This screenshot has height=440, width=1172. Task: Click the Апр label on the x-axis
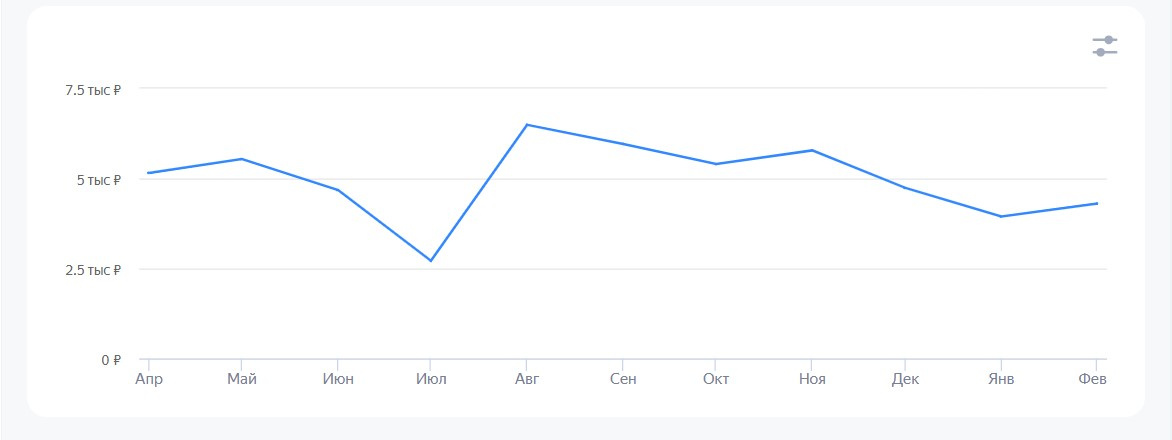pos(148,379)
